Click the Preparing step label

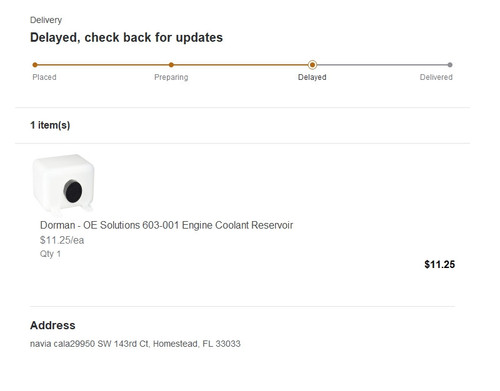pos(171,77)
